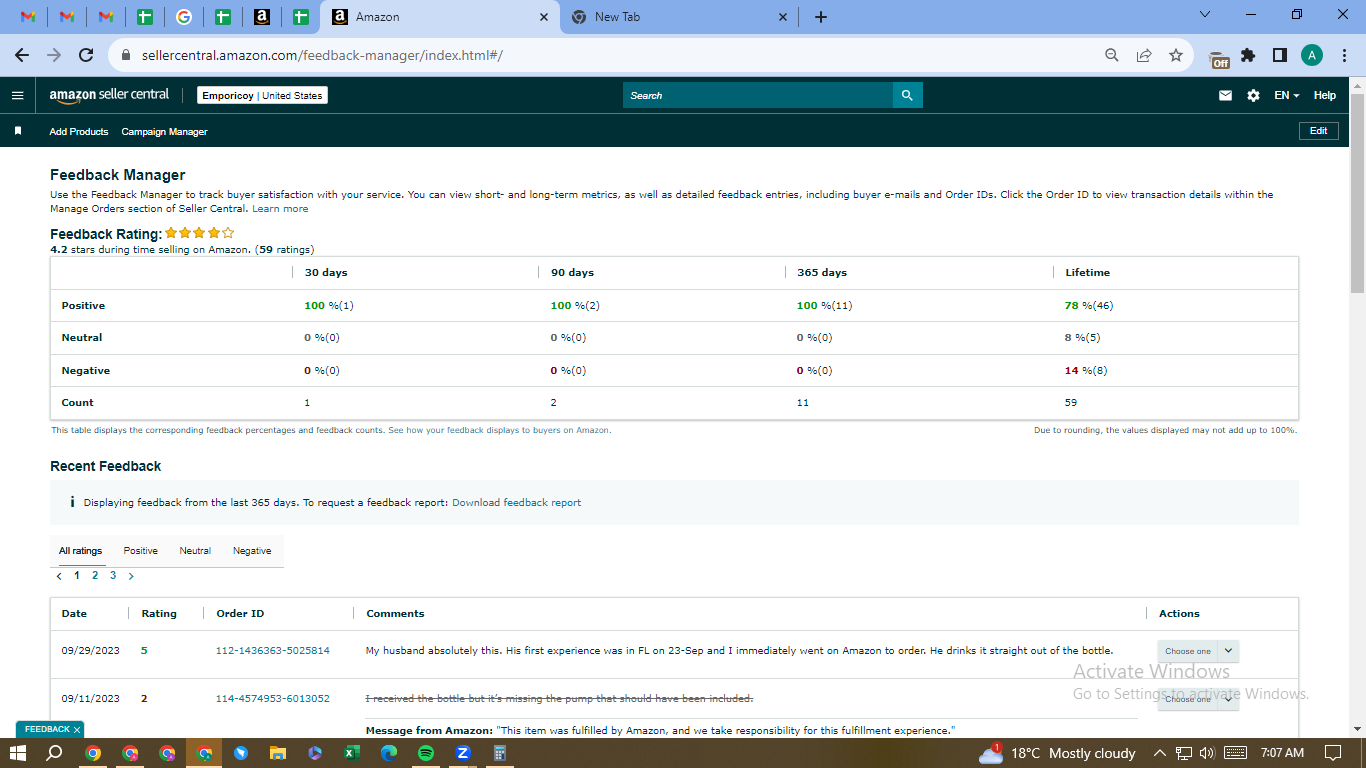Viewport: 1366px width, 768px height.
Task: Reload the page with the refresh icon
Action: click(x=86, y=56)
